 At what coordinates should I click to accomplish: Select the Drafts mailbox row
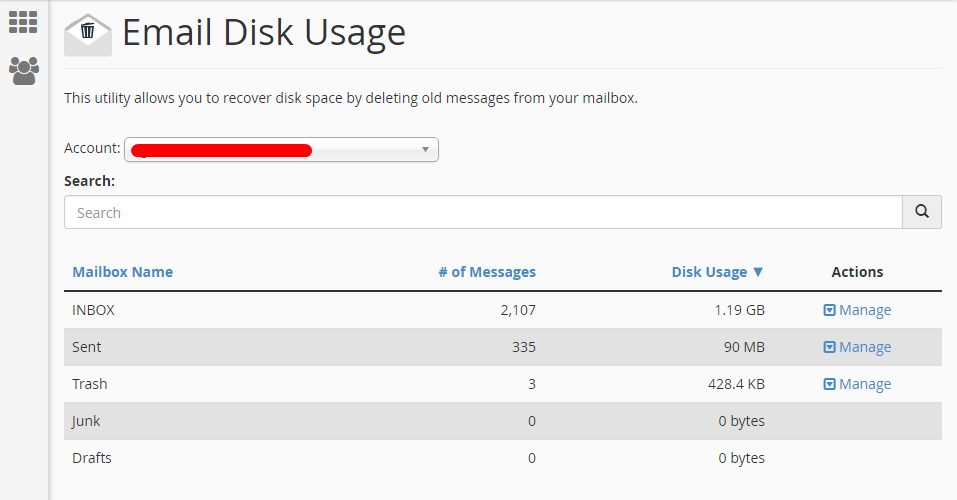[x=92, y=458]
